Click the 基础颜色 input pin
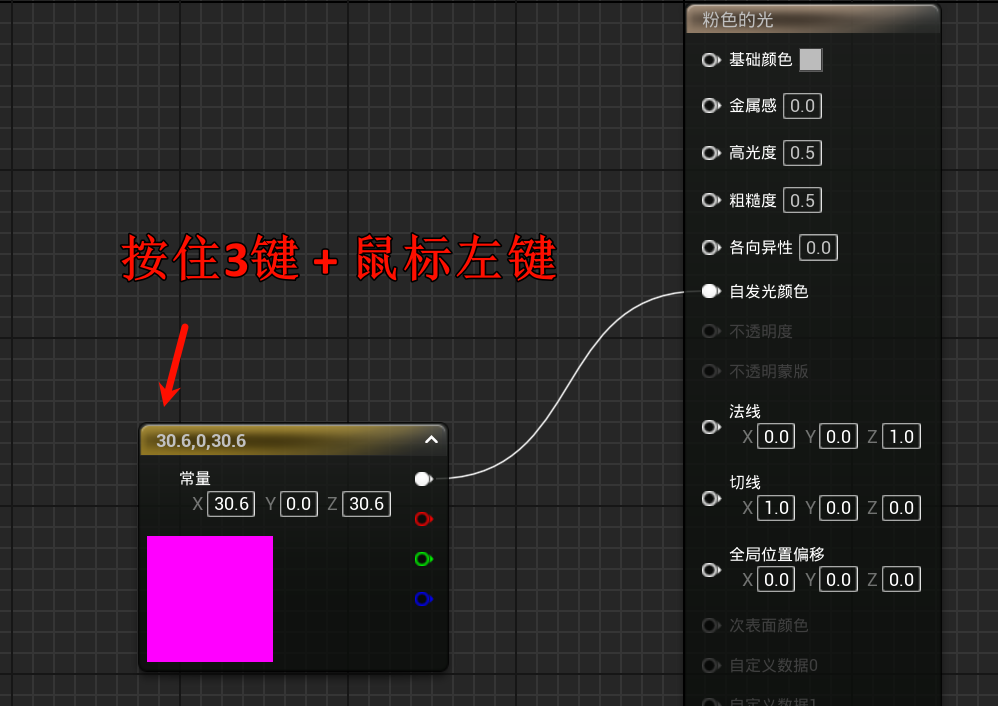Image resolution: width=998 pixels, height=706 pixels. 710,60
